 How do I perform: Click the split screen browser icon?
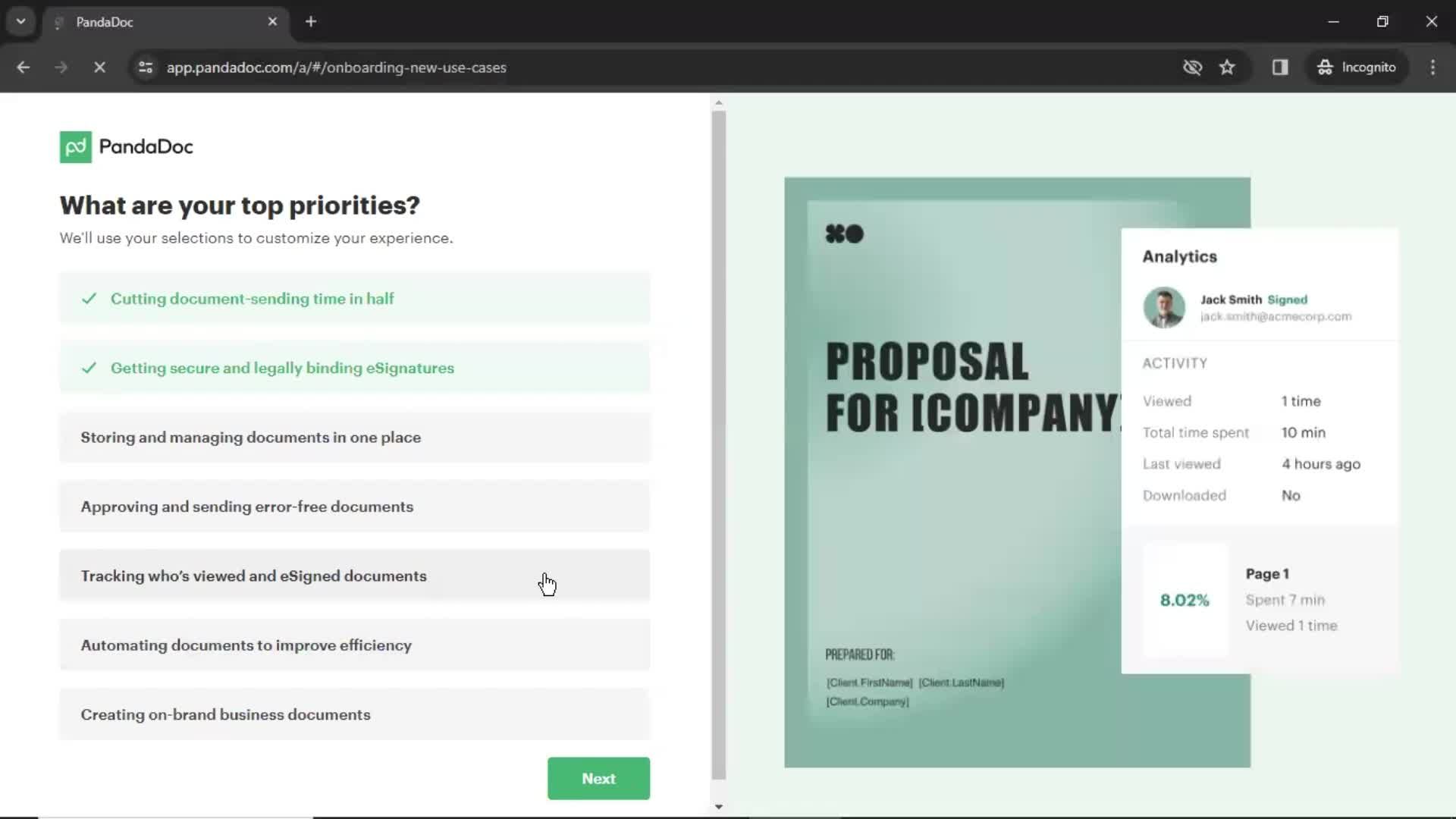(1280, 67)
